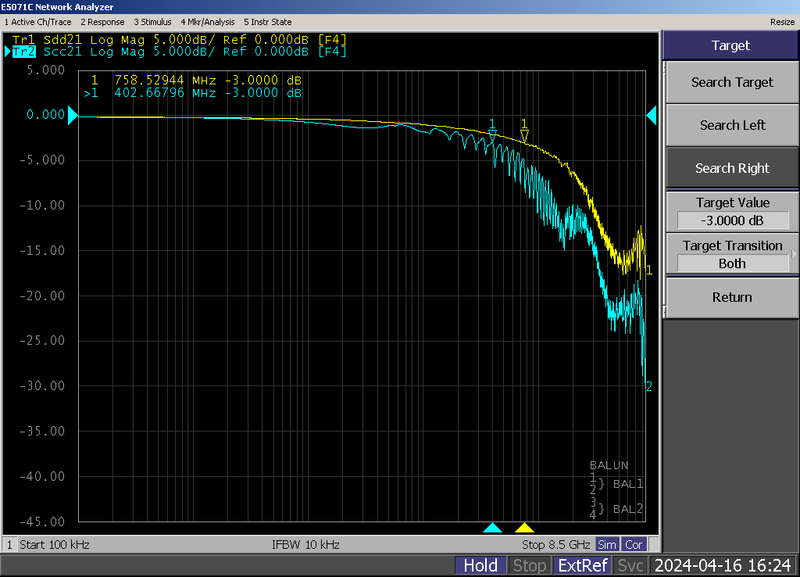
Task: Click the Sim simulation status indicator
Action: (x=608, y=544)
